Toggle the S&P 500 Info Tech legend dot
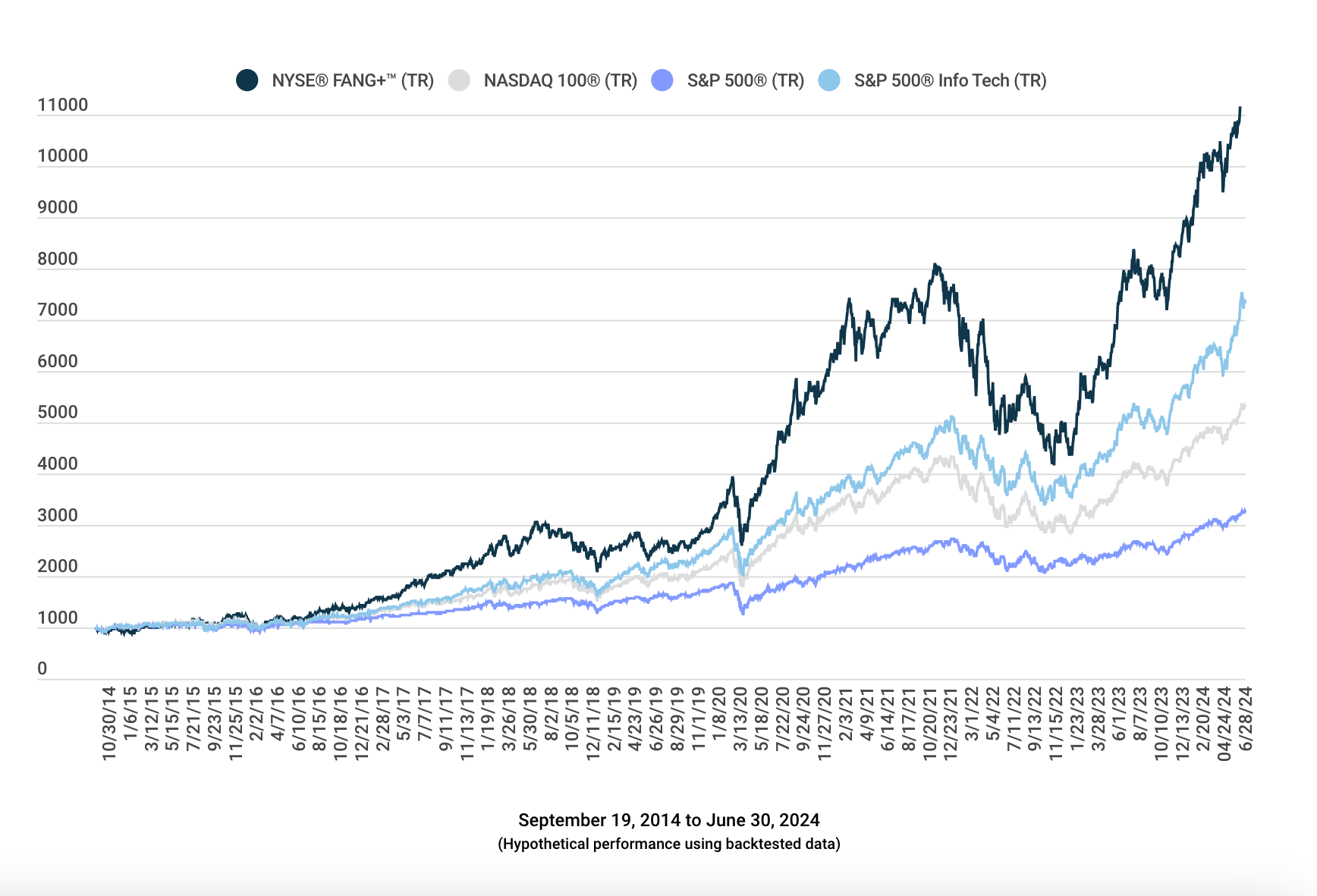This screenshot has height=896, width=1317. coord(829,80)
